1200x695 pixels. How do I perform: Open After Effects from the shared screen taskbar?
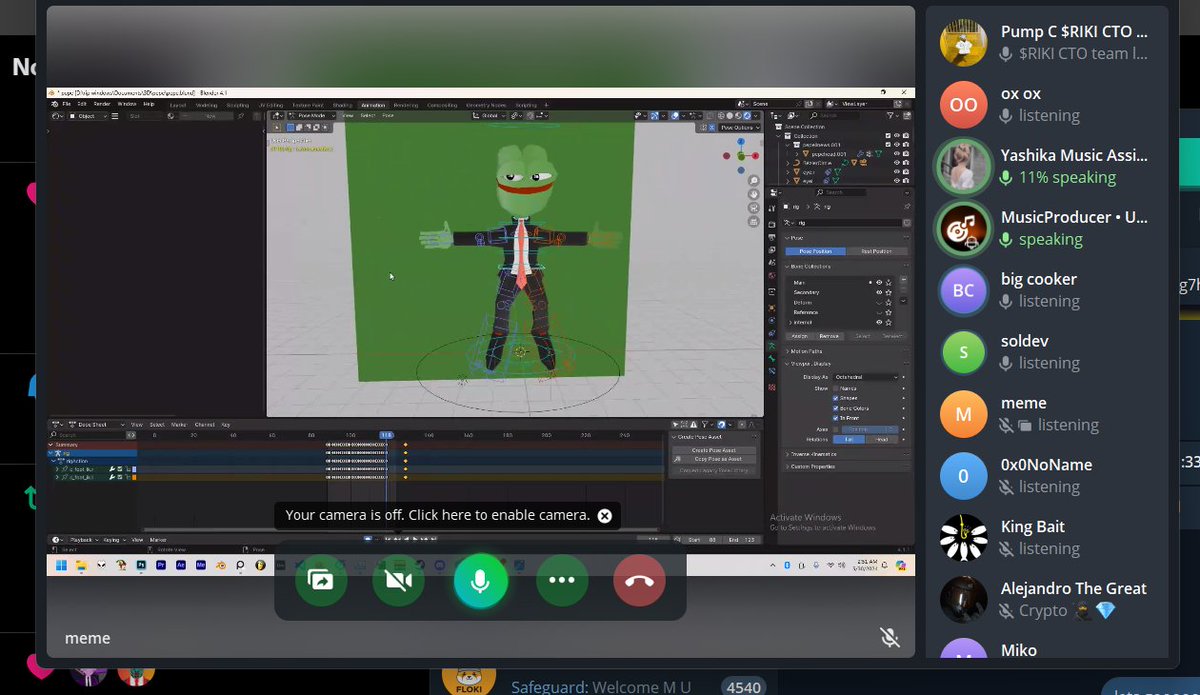pyautogui.click(x=181, y=565)
